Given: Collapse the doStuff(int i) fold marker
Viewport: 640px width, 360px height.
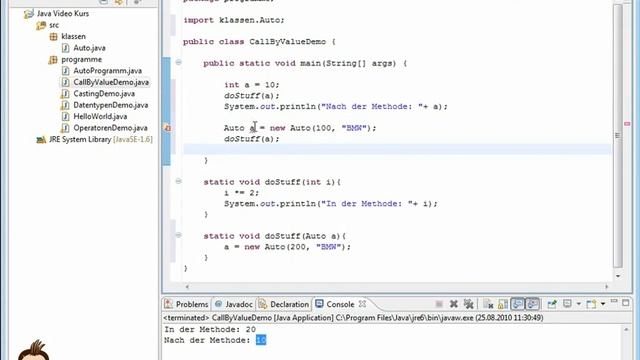Looking at the screenshot, I should (x=178, y=181).
